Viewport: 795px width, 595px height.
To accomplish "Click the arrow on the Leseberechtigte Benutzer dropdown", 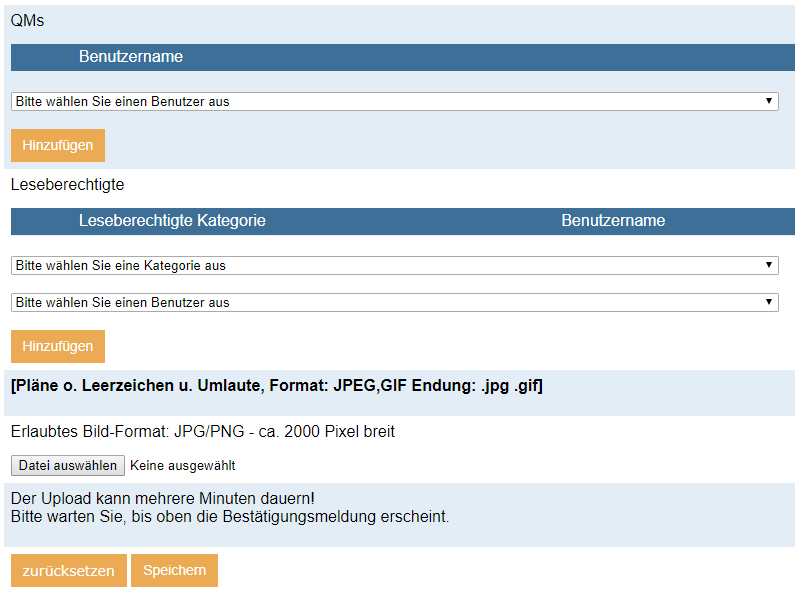I will (x=768, y=302).
